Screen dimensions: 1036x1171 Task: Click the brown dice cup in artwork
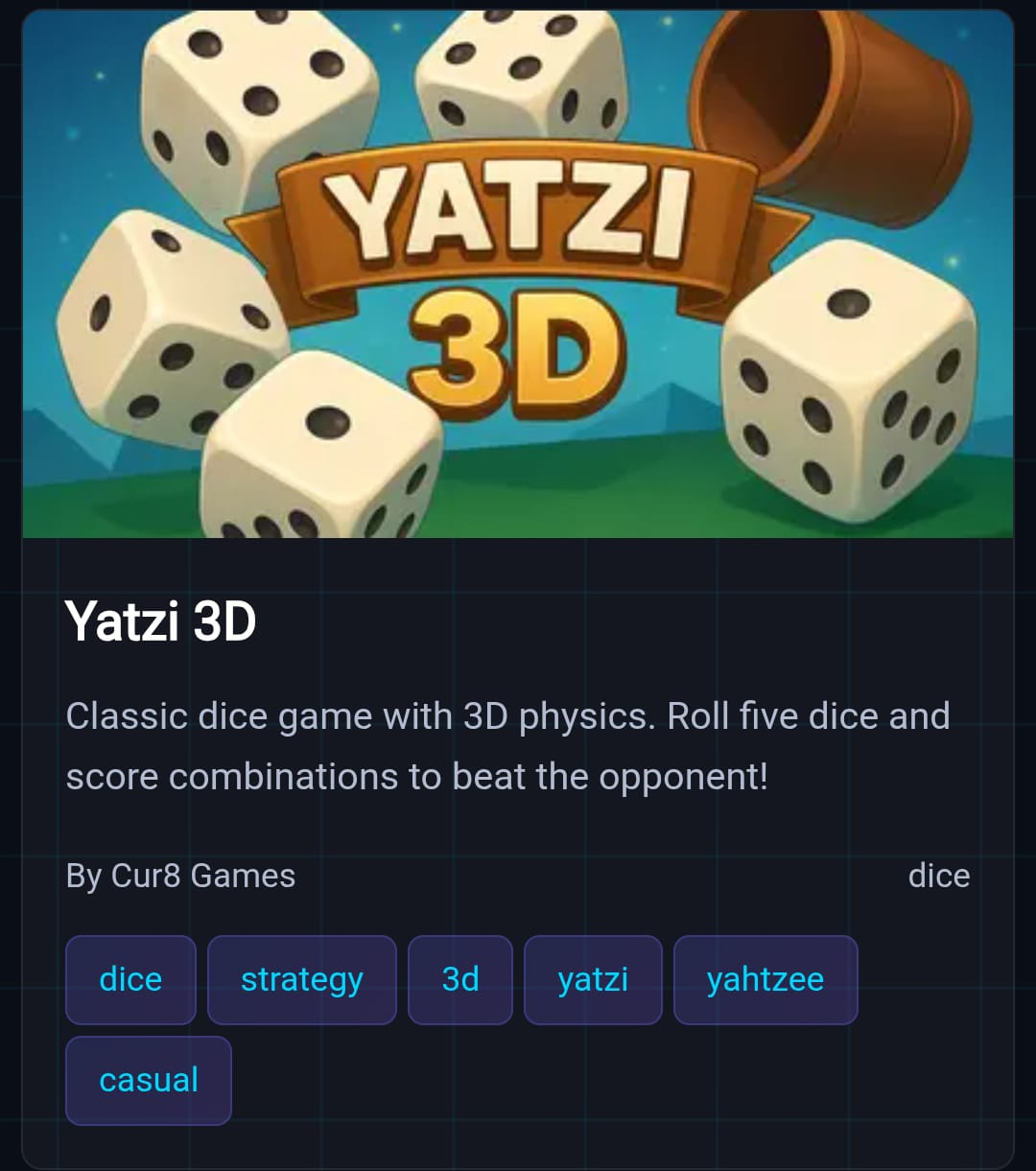(x=833, y=107)
